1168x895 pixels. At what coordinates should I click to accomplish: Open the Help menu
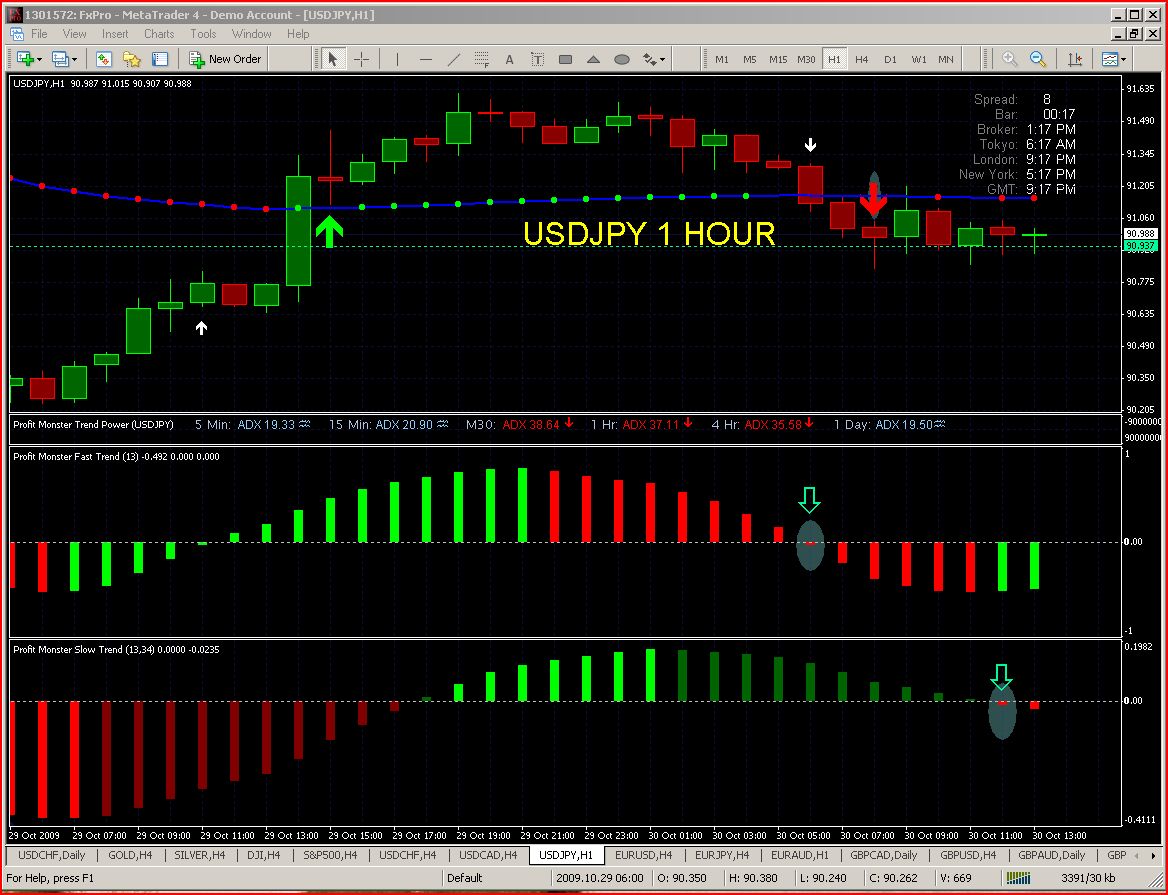coord(298,34)
